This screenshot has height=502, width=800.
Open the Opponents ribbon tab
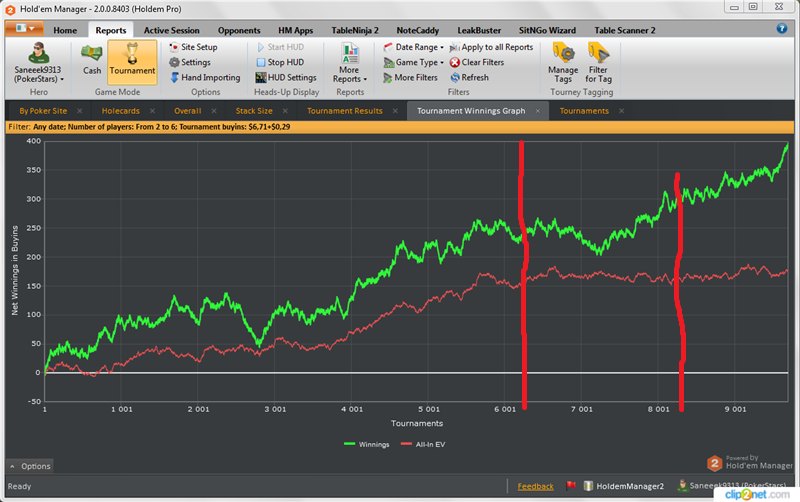[239, 30]
